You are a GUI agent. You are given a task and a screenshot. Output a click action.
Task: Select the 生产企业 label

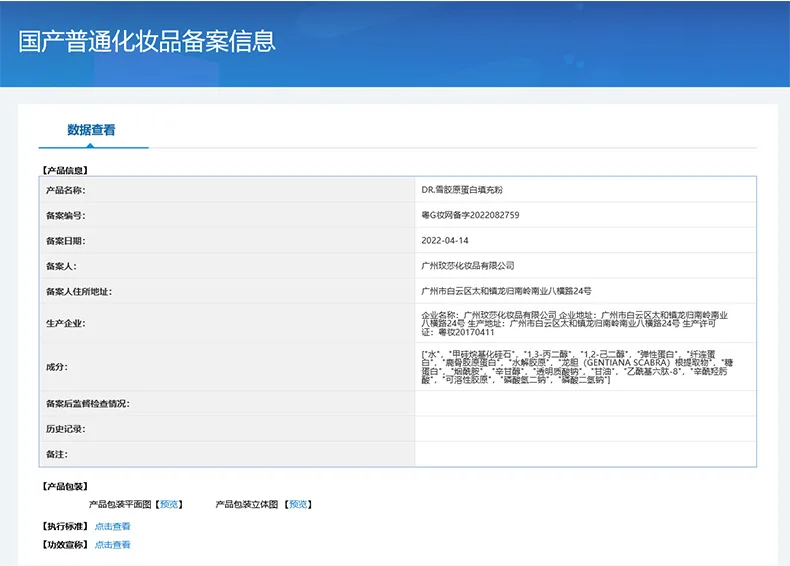[x=65, y=323]
